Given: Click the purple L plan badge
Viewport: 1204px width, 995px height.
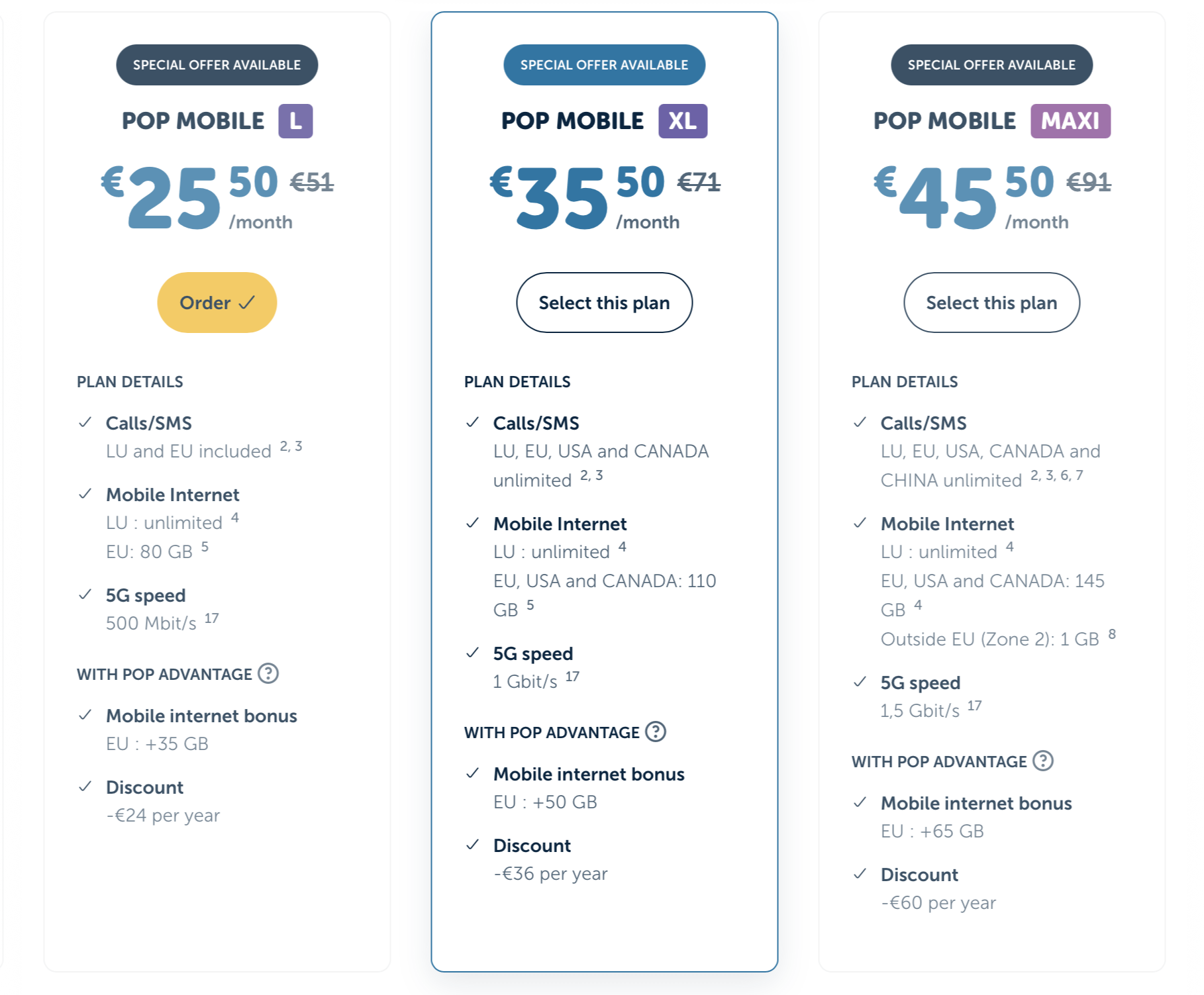Looking at the screenshot, I should coord(295,121).
